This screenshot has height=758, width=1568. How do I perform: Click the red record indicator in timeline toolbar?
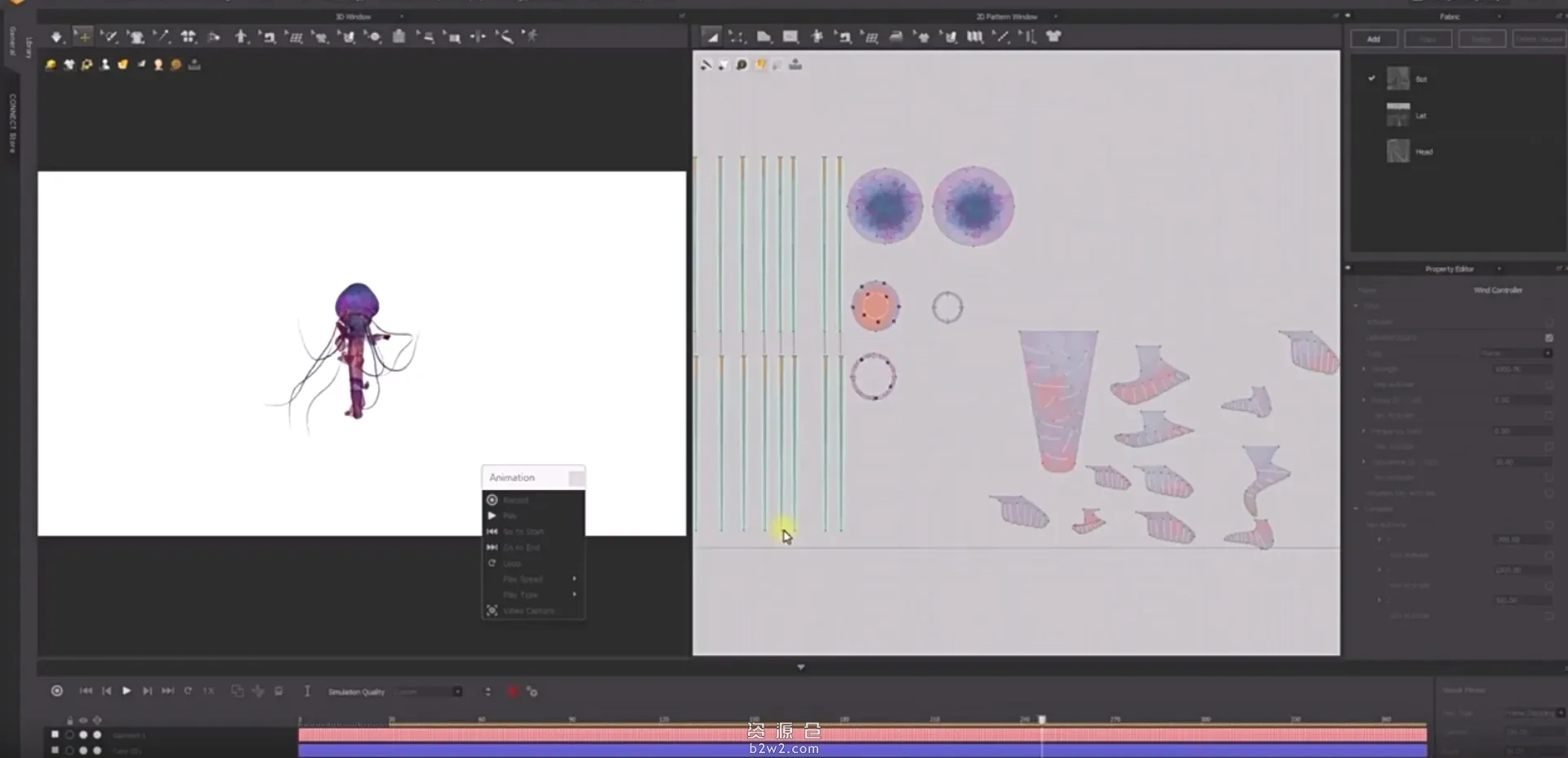[512, 692]
